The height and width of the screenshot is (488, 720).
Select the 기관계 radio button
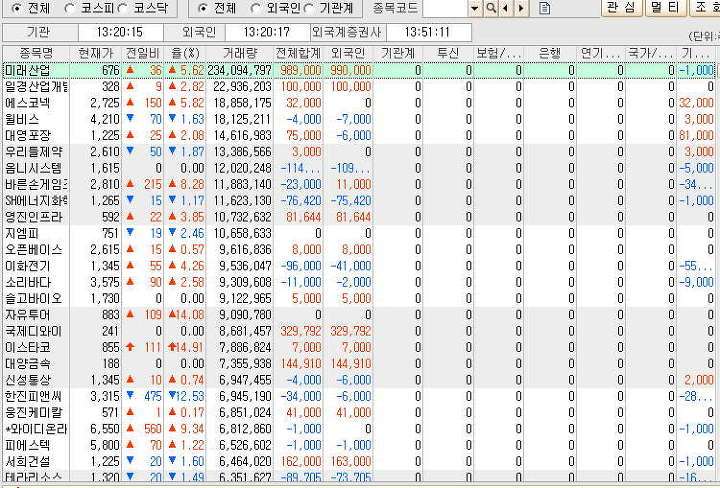(x=309, y=8)
